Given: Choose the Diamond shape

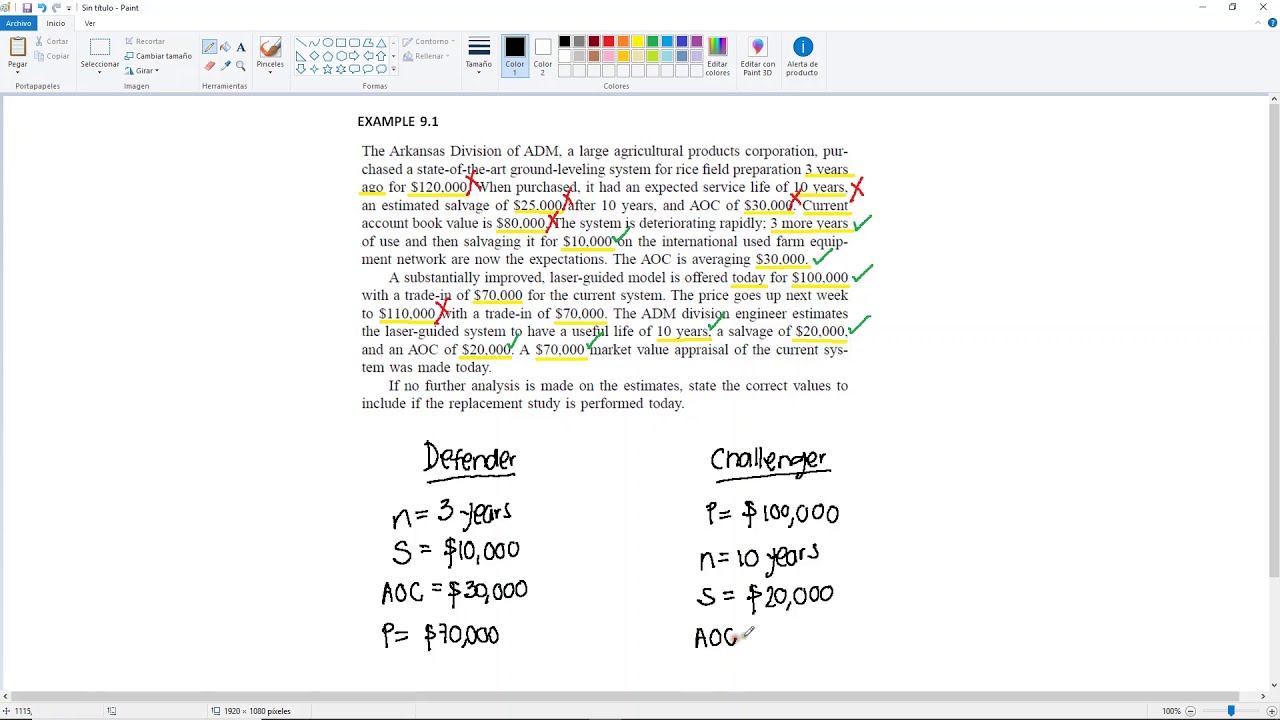Looking at the screenshot, I should point(314,56).
